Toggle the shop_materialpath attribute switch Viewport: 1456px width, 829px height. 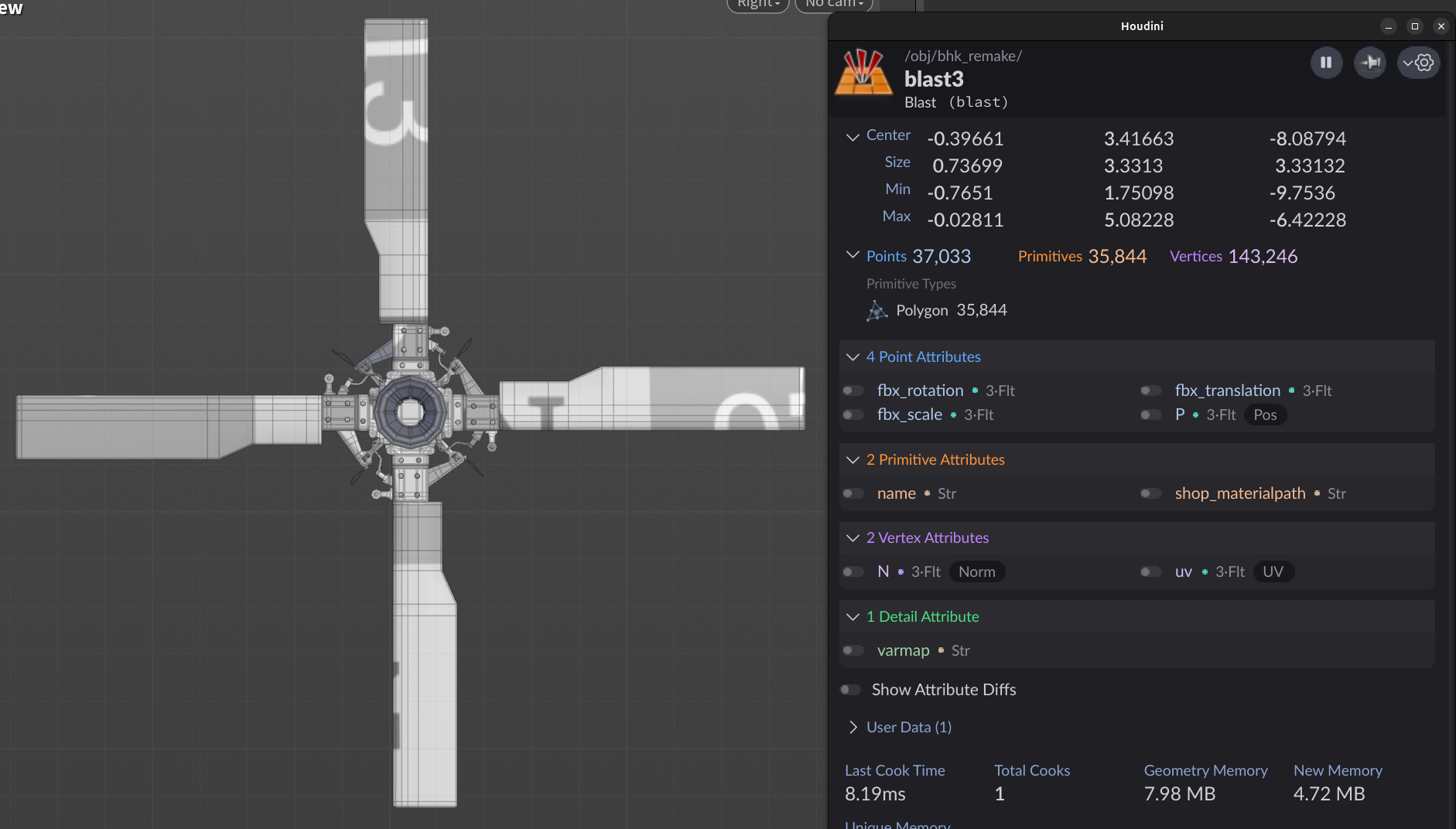click(x=1151, y=494)
